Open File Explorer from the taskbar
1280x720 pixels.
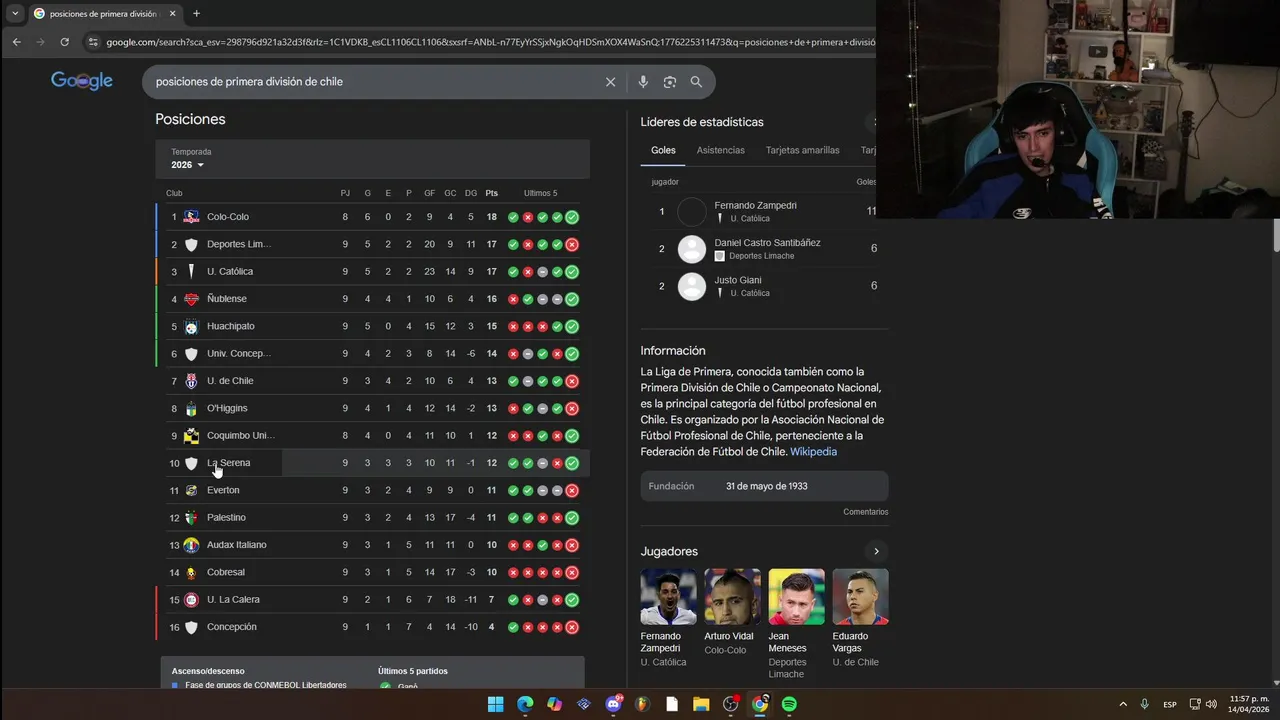click(701, 704)
